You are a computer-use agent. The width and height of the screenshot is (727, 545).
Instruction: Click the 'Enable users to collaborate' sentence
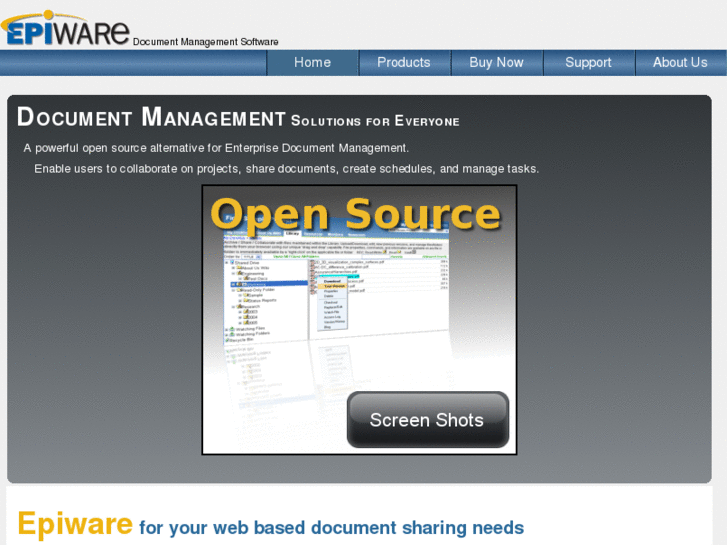(287, 169)
